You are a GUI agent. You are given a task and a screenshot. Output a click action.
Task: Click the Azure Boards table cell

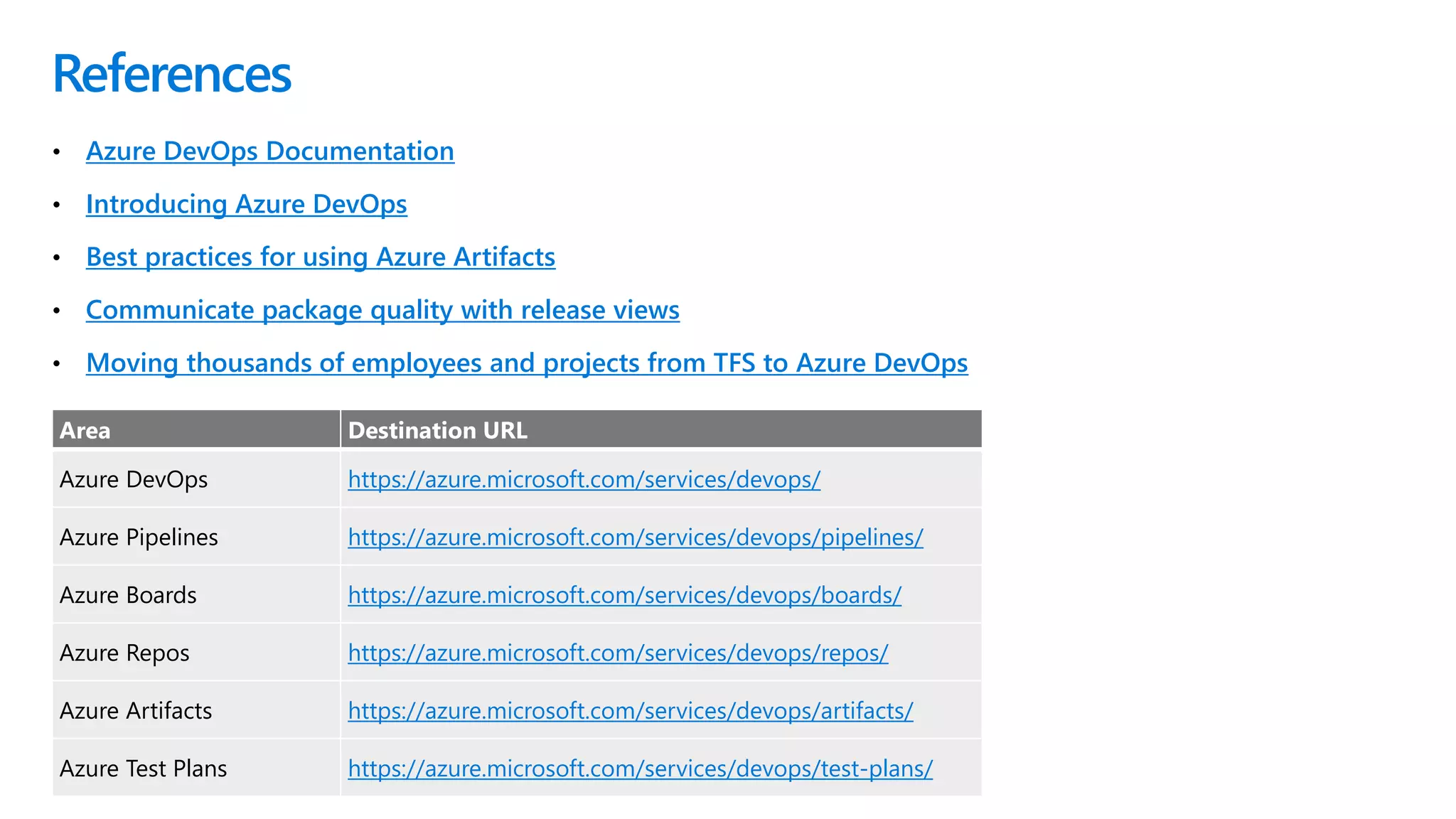[x=128, y=595]
